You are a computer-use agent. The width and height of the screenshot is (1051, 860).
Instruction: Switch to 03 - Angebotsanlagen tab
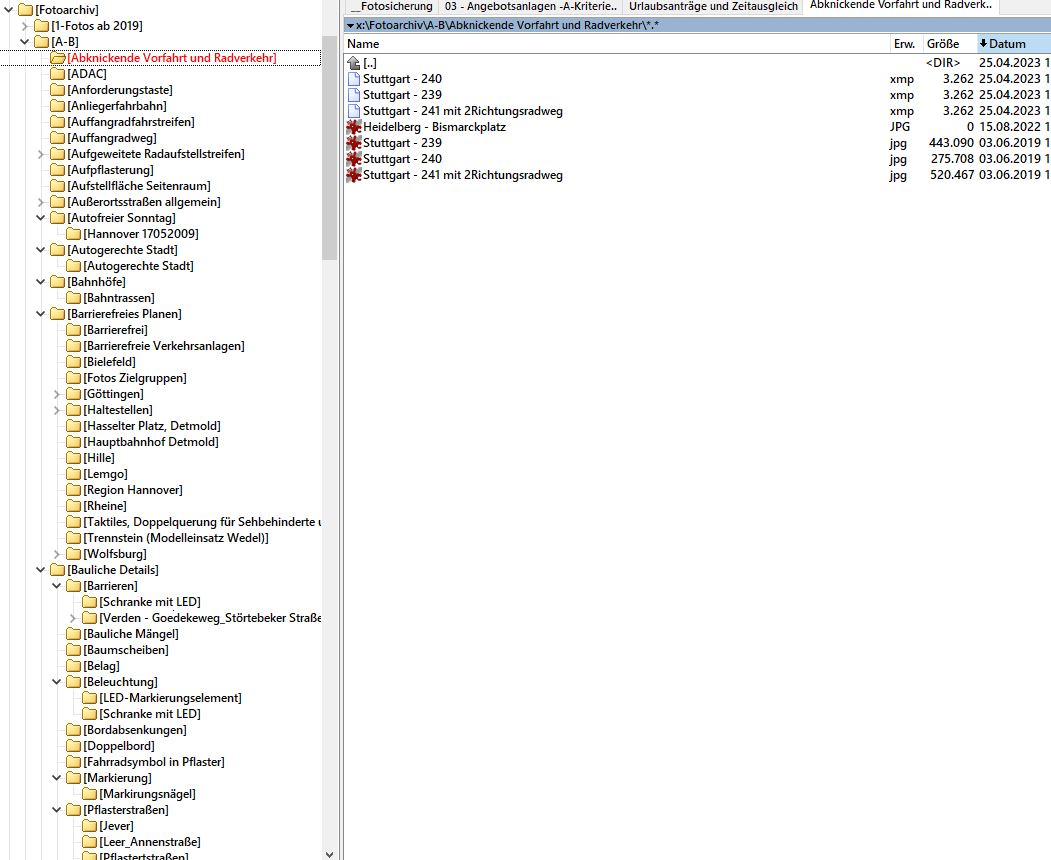[530, 6]
